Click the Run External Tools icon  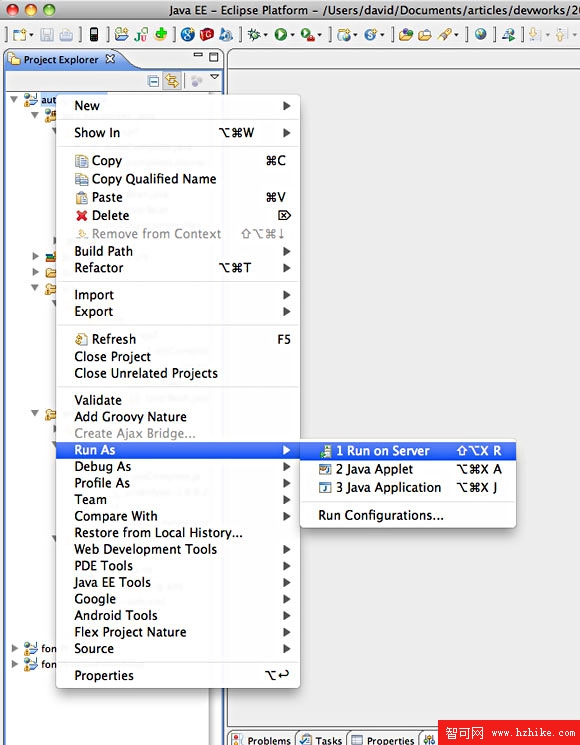pyautogui.click(x=308, y=35)
